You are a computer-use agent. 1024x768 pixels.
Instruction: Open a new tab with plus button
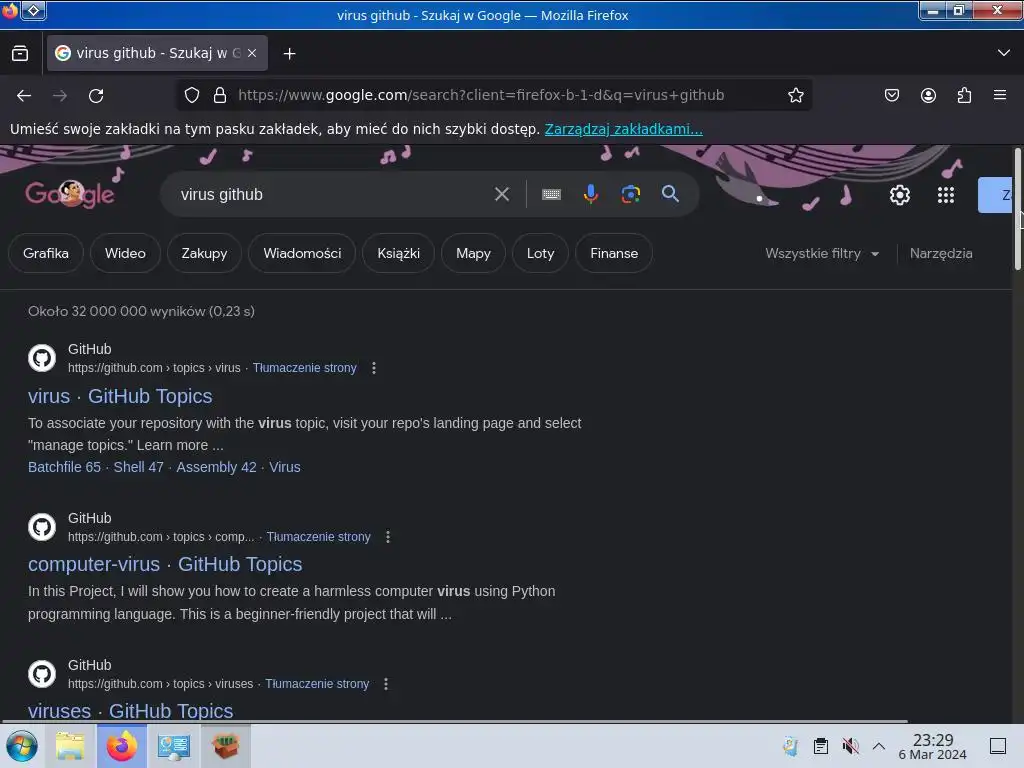point(289,54)
